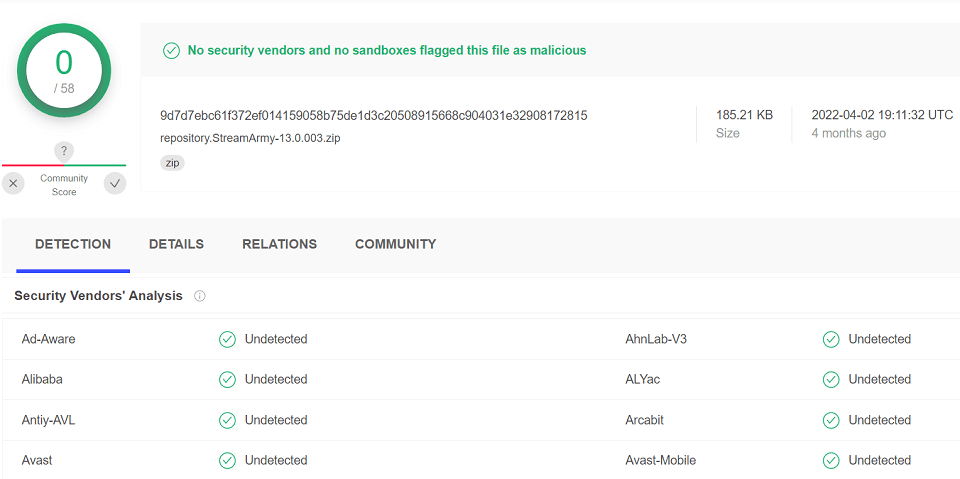Click Ad-Aware's Undetected check icon
Image resolution: width=960 pixels, height=479 pixels.
[x=227, y=339]
